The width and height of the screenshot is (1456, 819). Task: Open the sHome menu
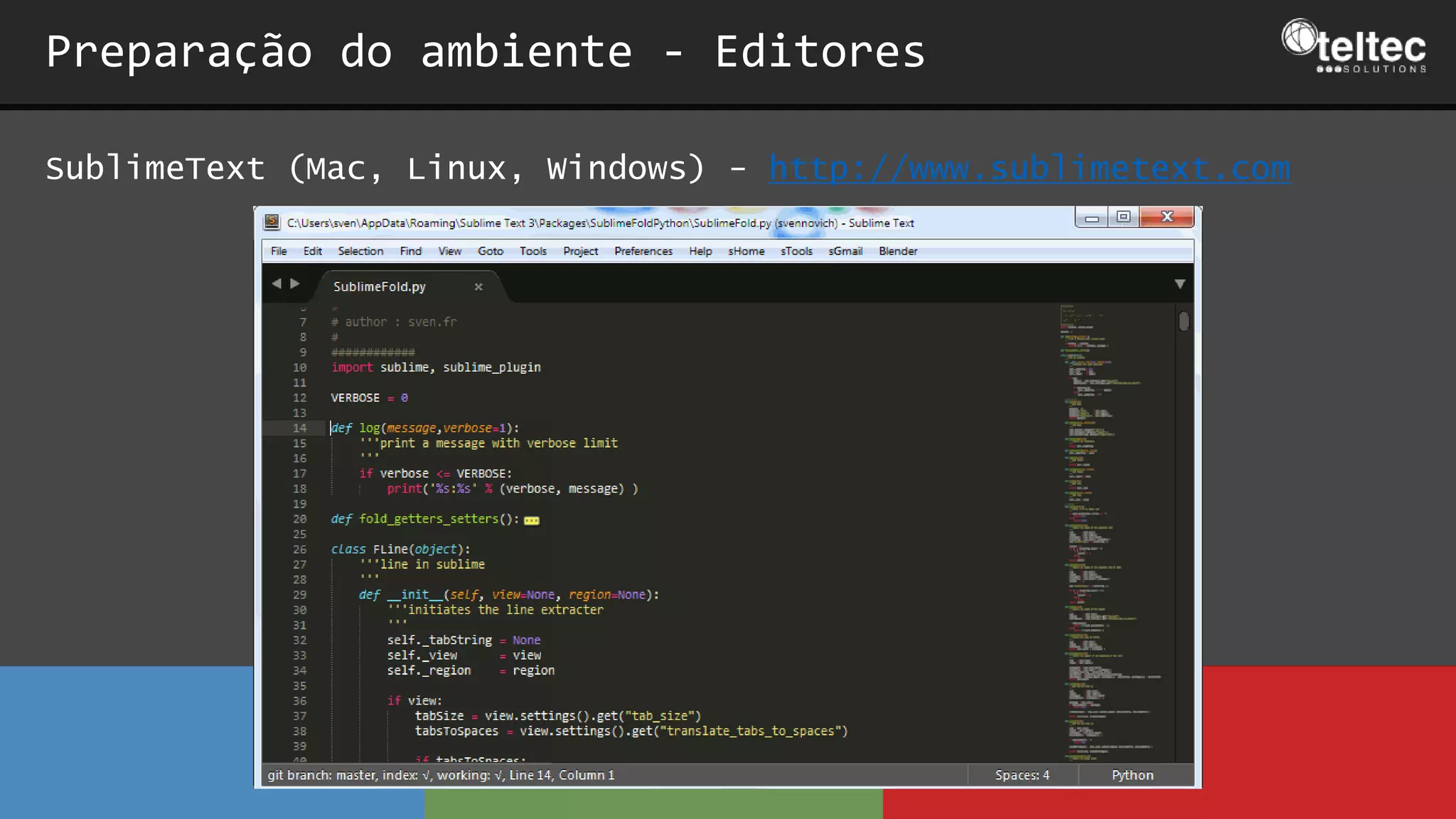(746, 251)
